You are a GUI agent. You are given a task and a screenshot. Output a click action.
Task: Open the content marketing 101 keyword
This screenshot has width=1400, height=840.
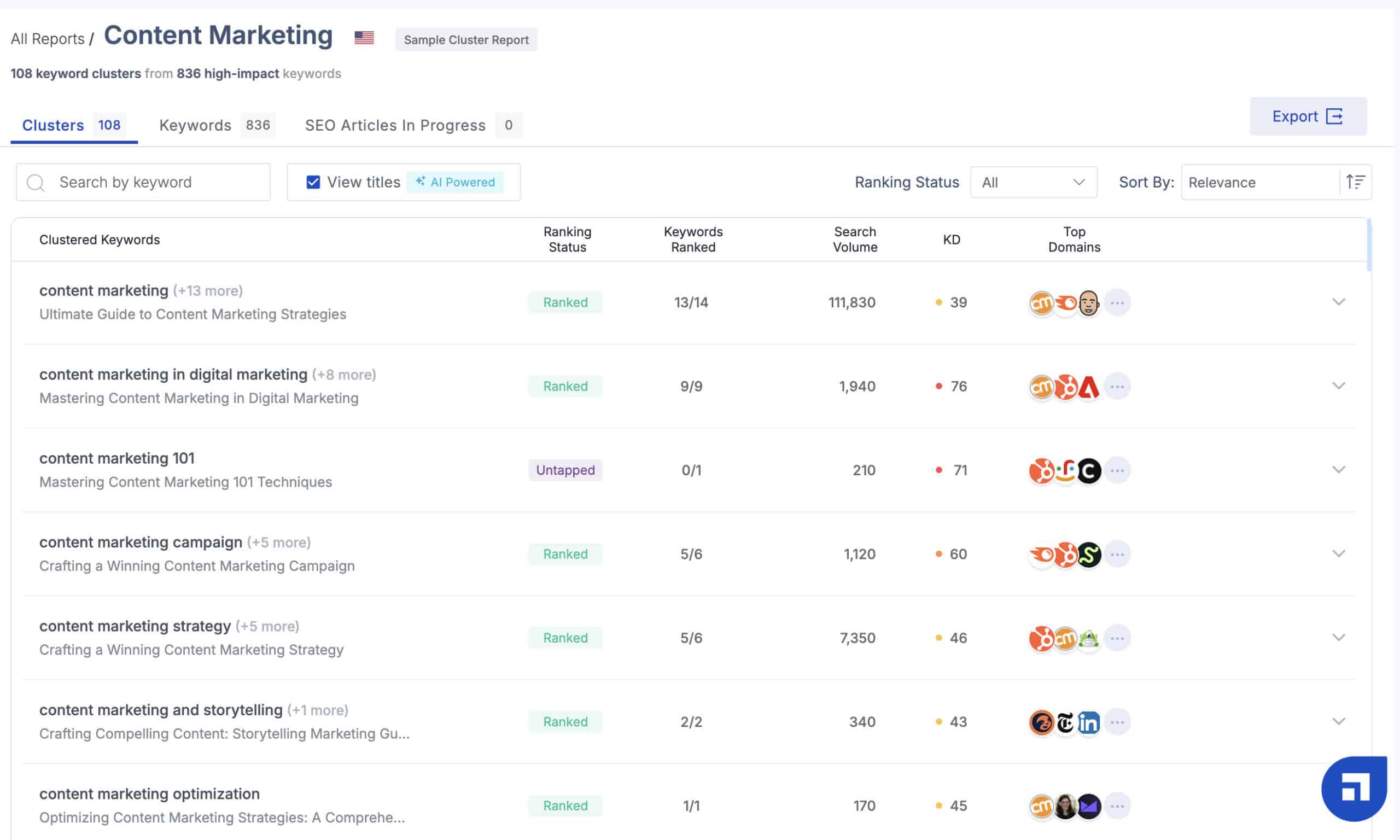coord(117,458)
